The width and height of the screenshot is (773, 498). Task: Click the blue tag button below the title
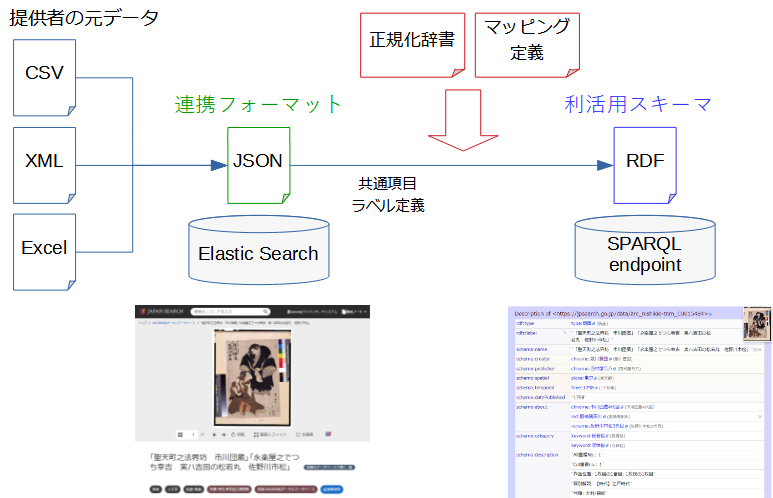[x=332, y=489]
